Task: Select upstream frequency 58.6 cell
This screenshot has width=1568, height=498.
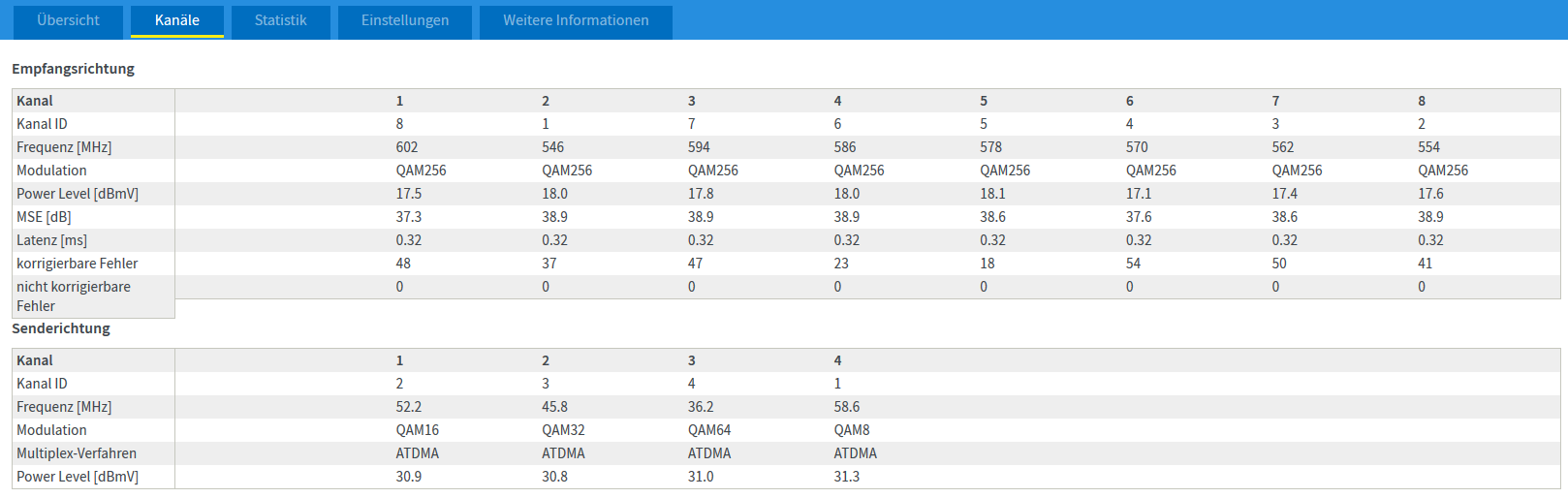Action: click(847, 407)
